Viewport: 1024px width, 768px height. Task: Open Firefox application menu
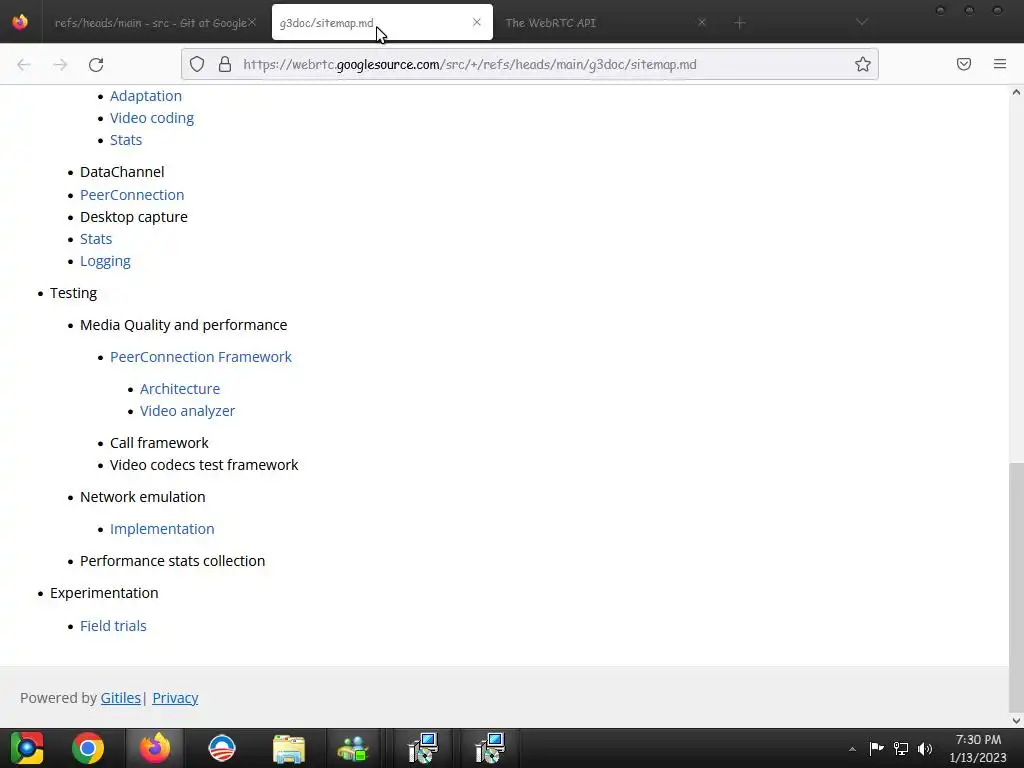click(x=1000, y=64)
